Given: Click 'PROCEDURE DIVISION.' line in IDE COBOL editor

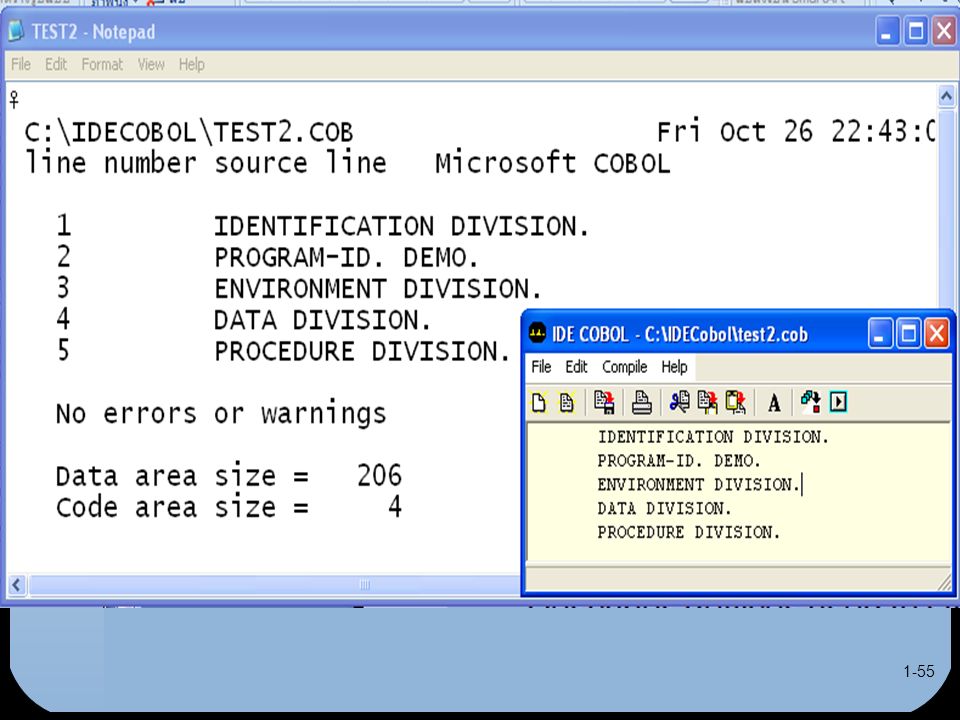Looking at the screenshot, I should click(689, 533).
